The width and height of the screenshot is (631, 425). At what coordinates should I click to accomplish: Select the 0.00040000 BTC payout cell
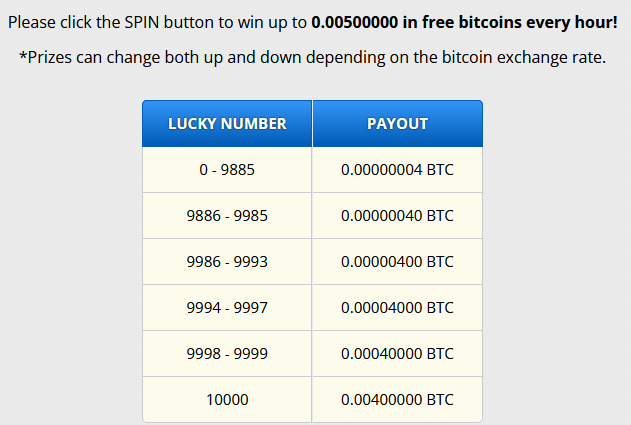[397, 354]
